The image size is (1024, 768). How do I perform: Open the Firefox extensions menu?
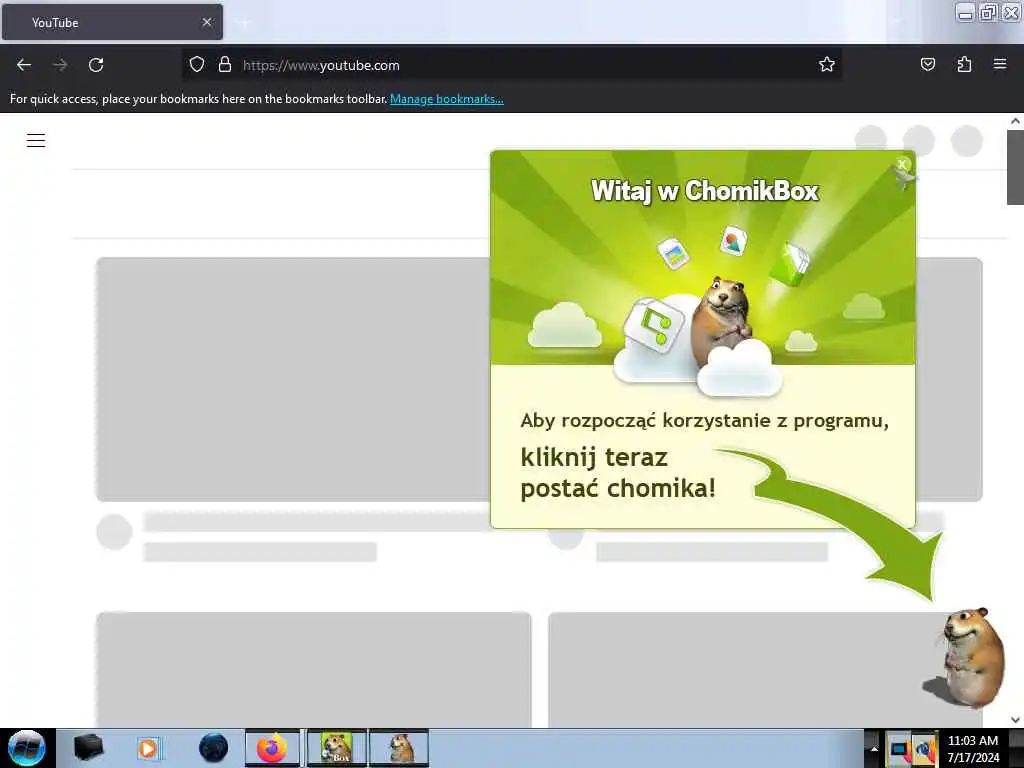(964, 64)
